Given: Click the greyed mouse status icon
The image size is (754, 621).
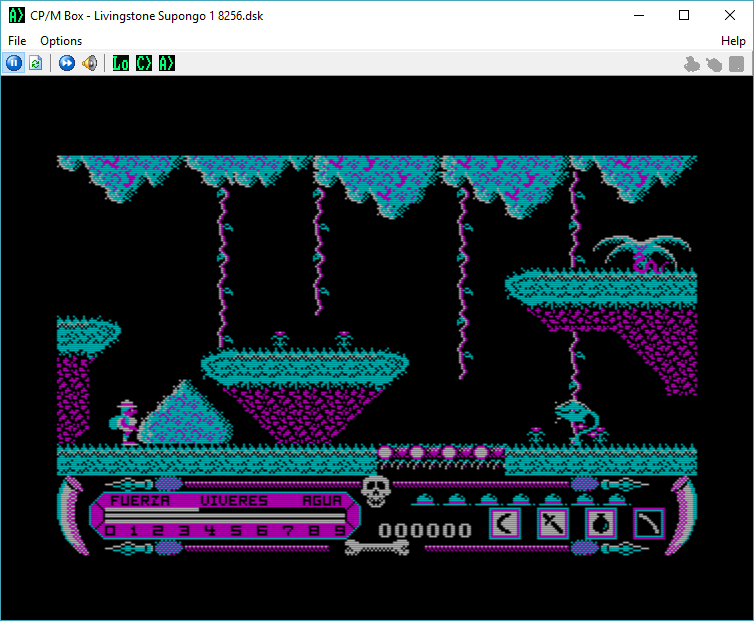Looking at the screenshot, I should pos(714,64).
